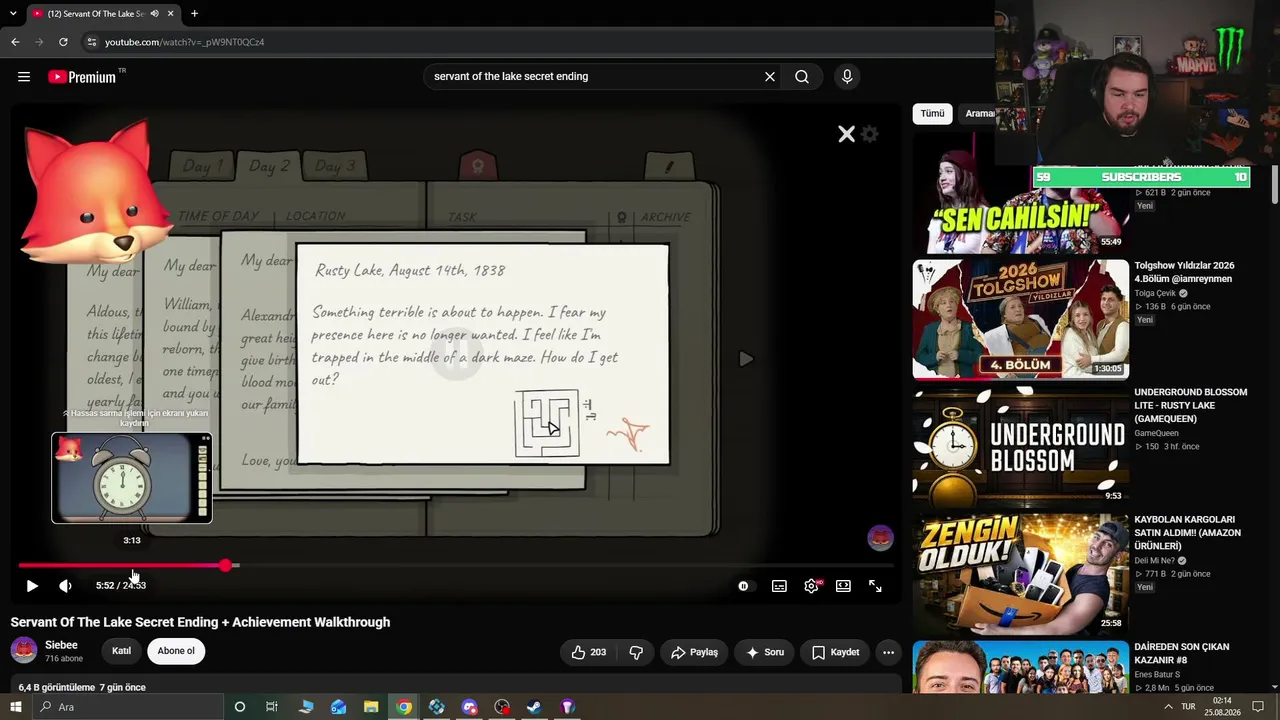Open more actions three-dot menu

tap(888, 652)
